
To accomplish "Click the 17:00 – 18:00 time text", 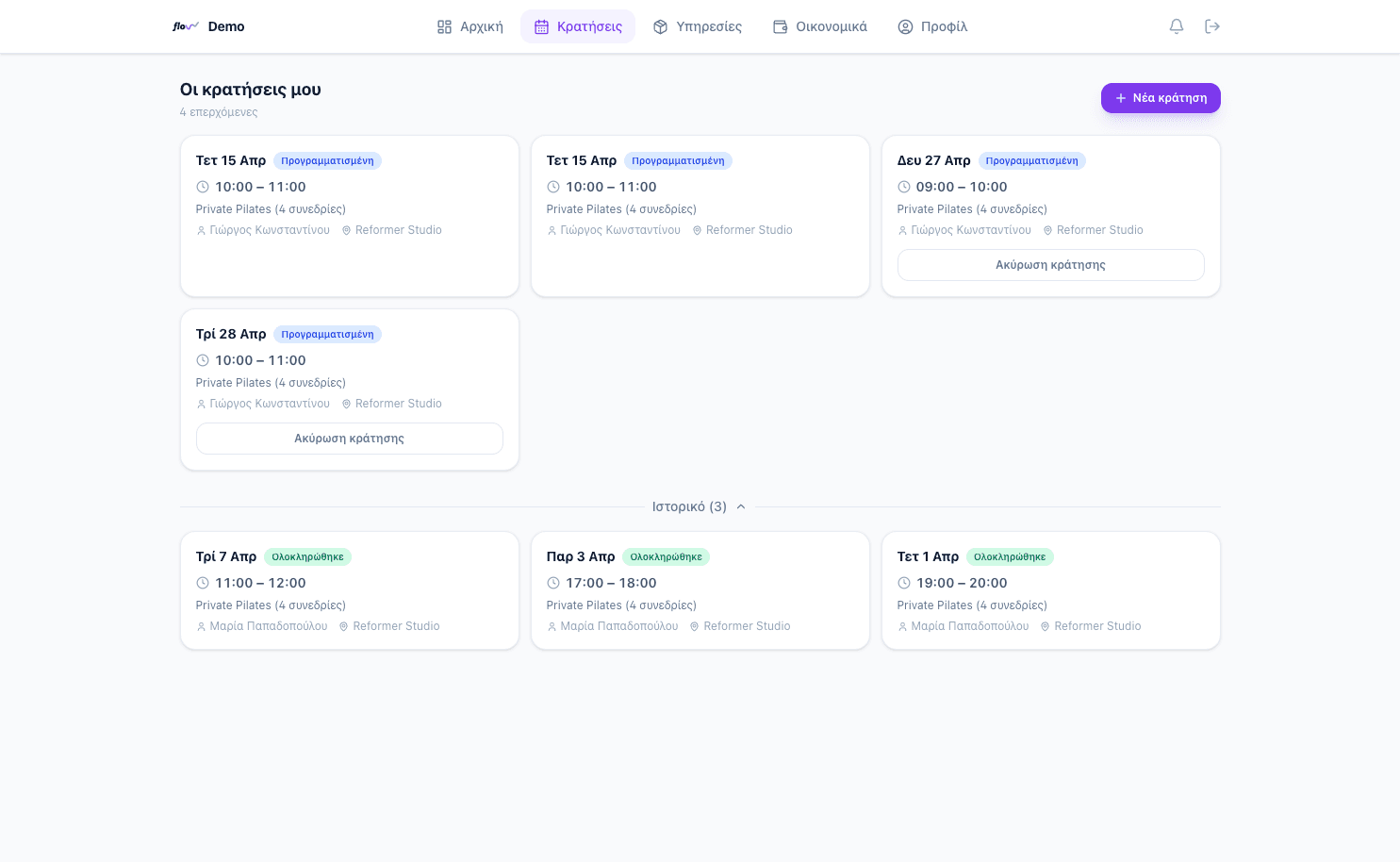I will (611, 583).
